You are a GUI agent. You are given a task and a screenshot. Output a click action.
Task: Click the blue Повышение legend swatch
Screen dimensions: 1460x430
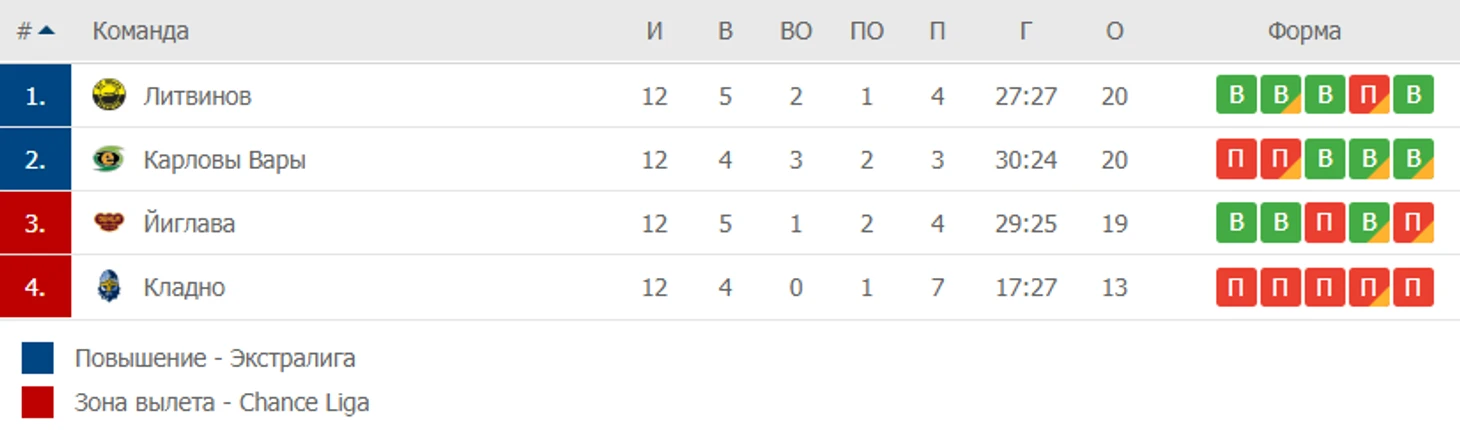pos(37,357)
